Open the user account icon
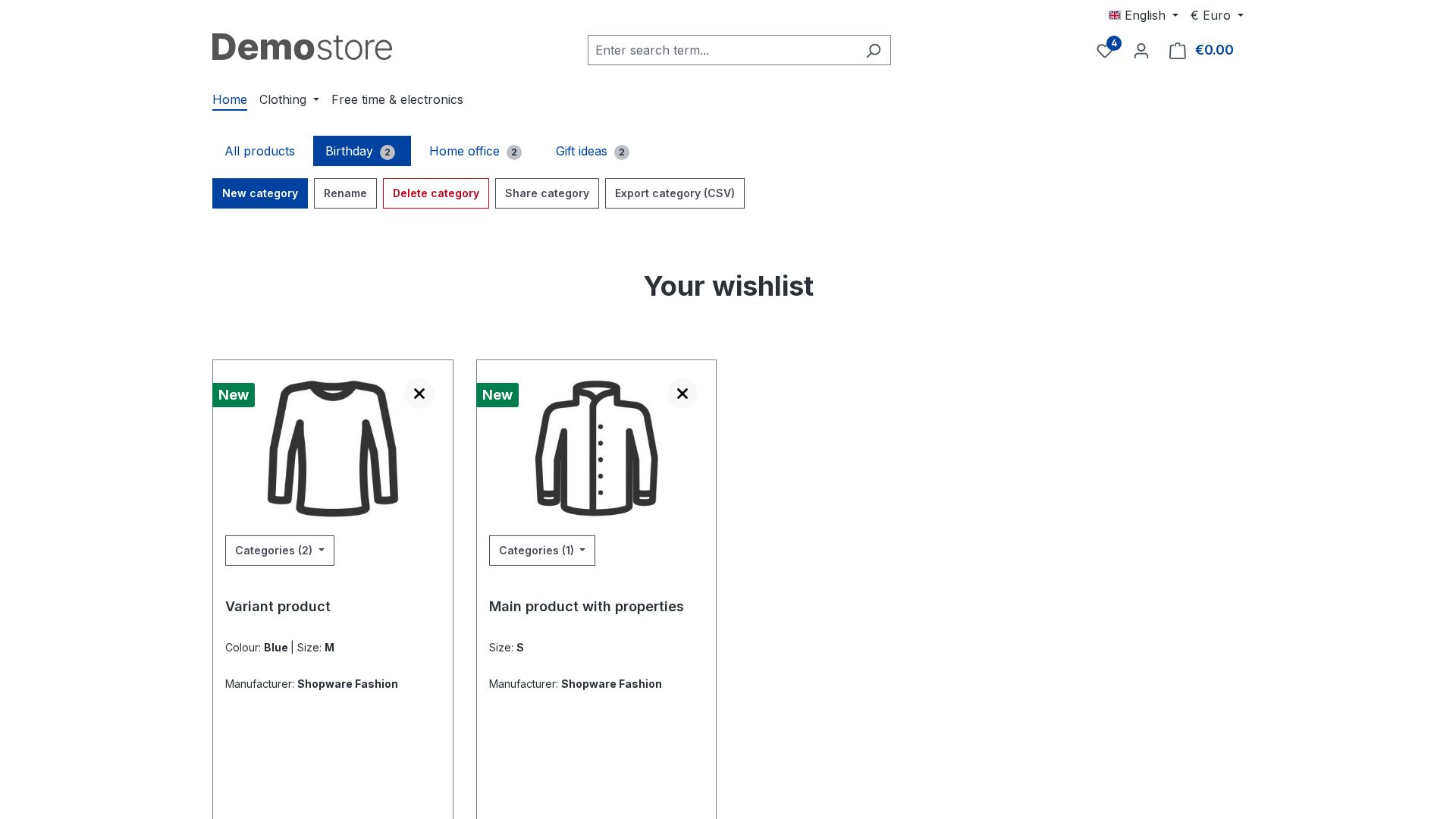This screenshot has height=819, width=1456. click(x=1141, y=51)
